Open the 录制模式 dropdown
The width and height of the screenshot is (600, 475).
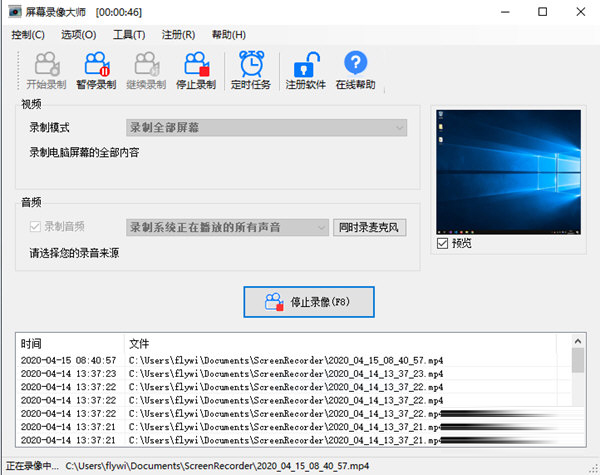[266, 127]
